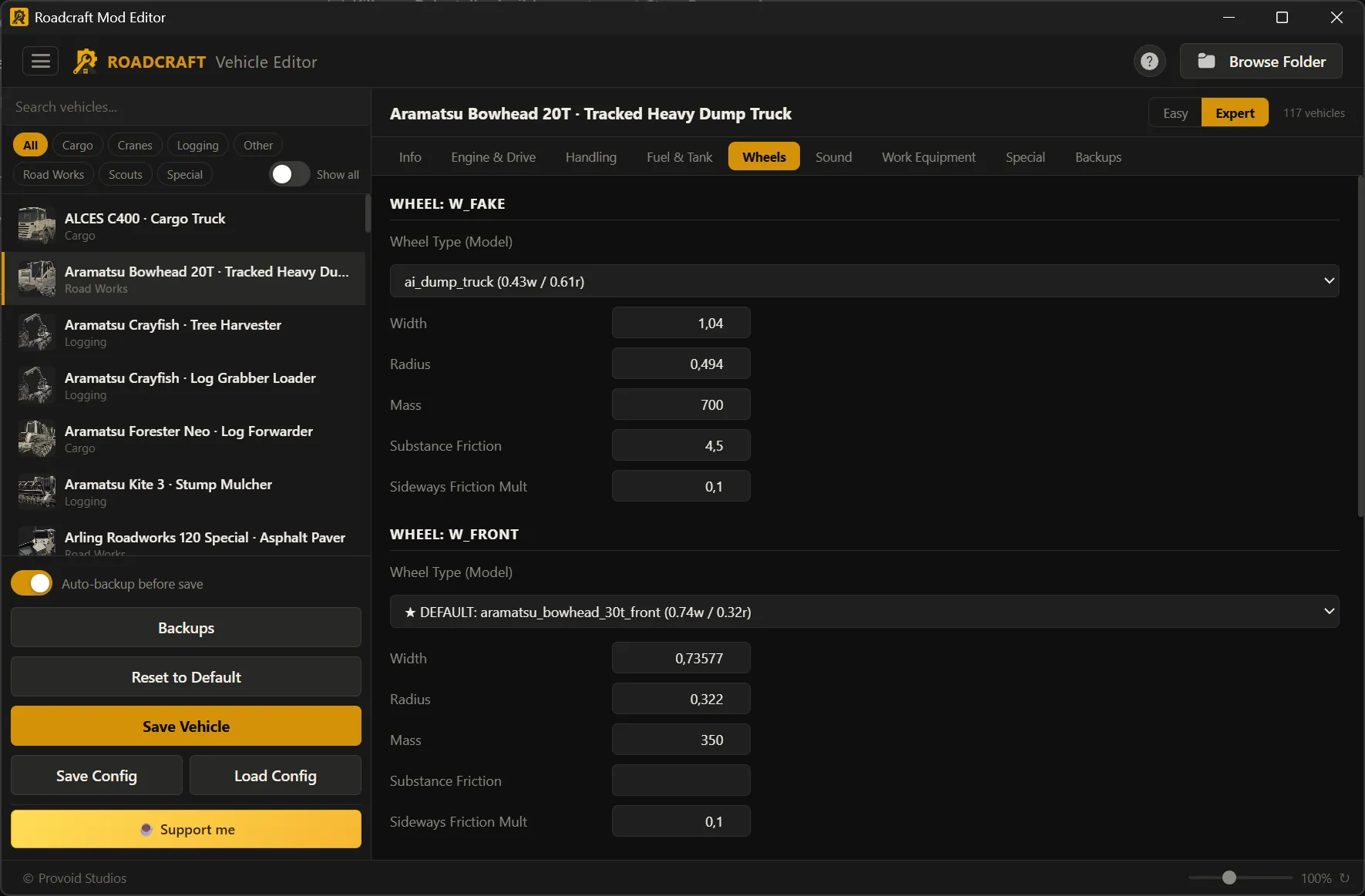Click the Aramatsu Crayfish Tree Harvester thumbnail
Screen dimensions: 1365x896
[x=36, y=332]
